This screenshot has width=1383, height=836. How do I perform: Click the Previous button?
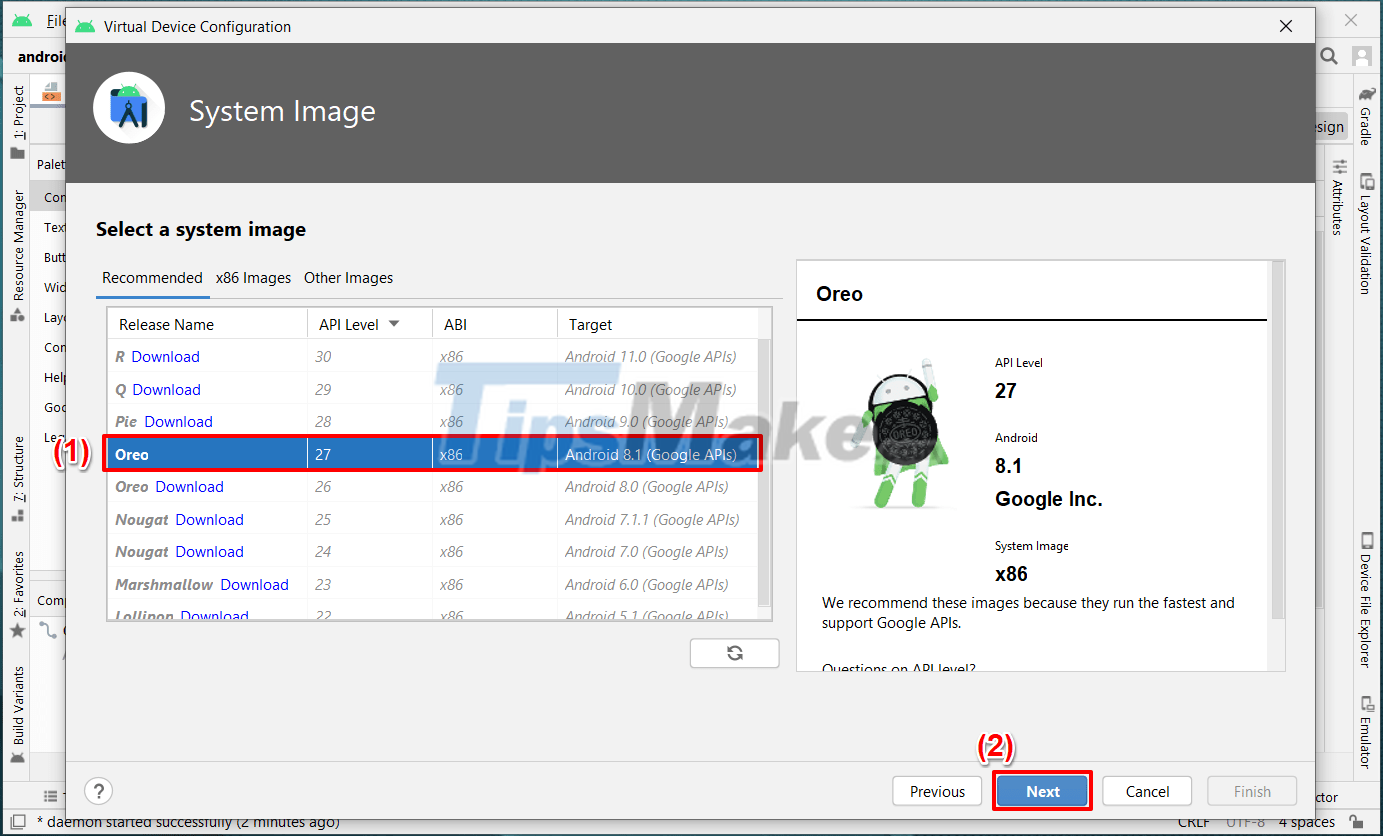pos(936,790)
